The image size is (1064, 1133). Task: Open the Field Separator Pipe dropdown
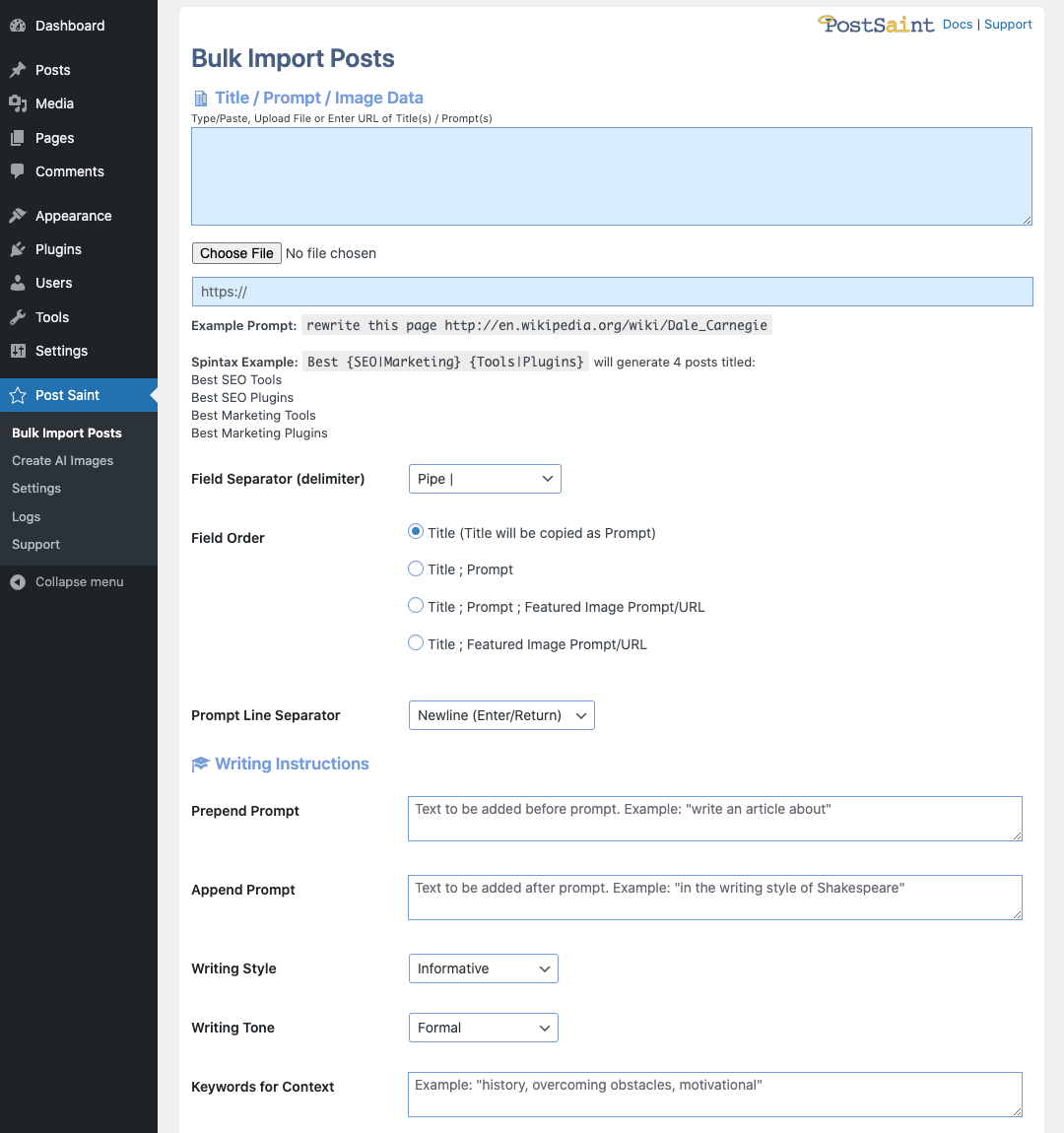(x=485, y=479)
